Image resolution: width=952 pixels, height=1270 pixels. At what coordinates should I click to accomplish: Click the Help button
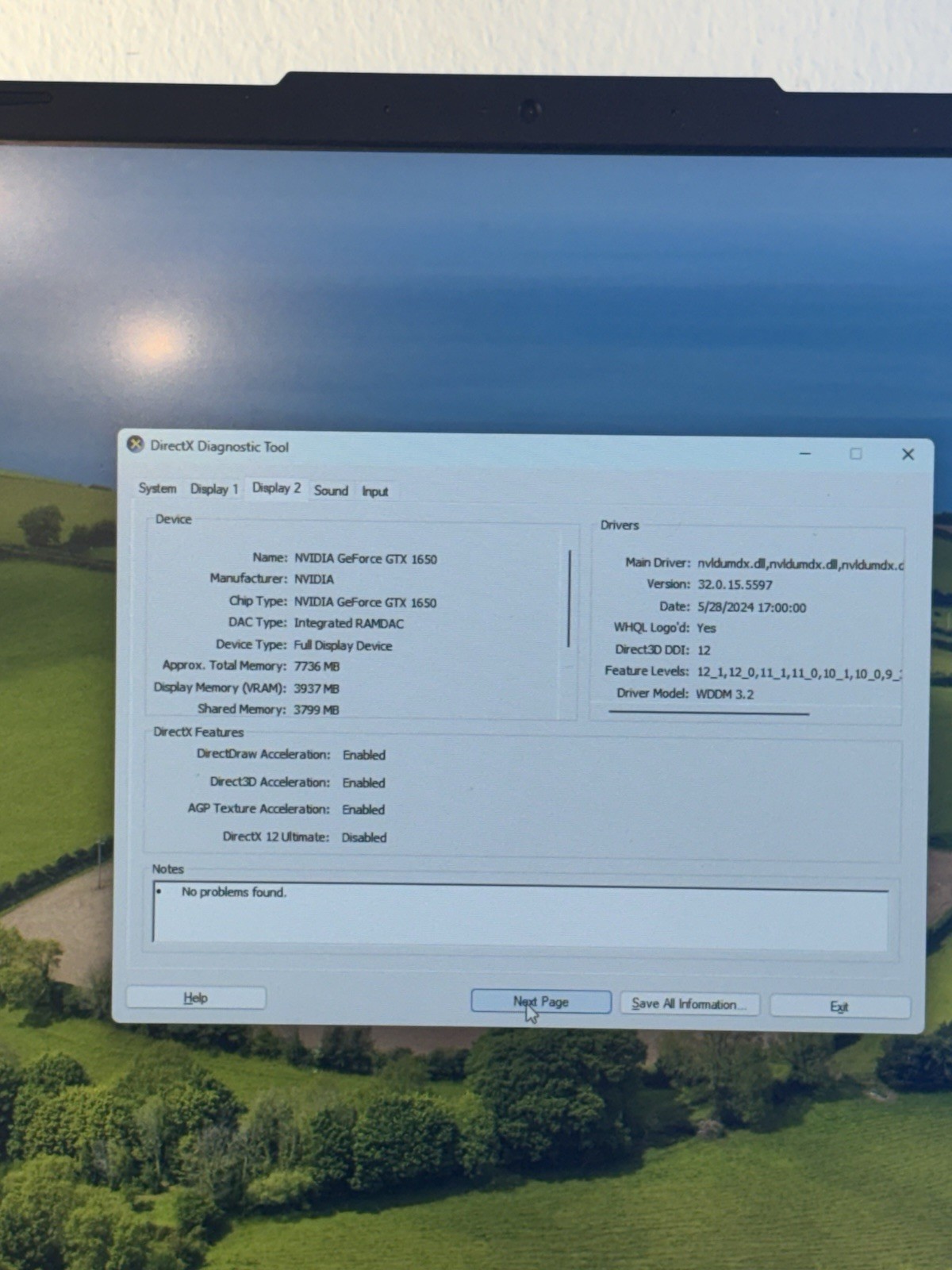(196, 998)
